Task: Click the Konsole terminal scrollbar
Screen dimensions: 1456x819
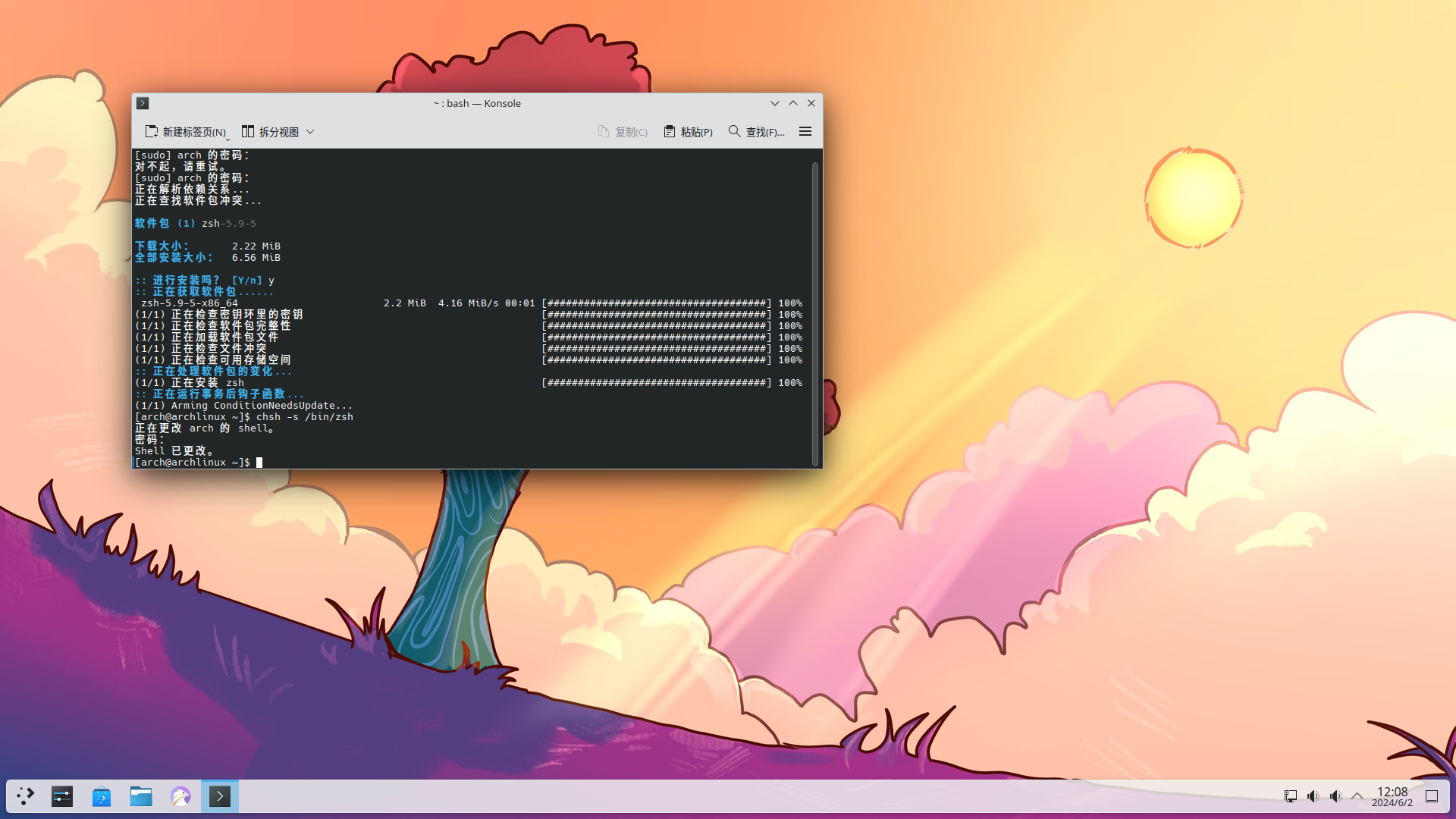Action: pos(815,313)
